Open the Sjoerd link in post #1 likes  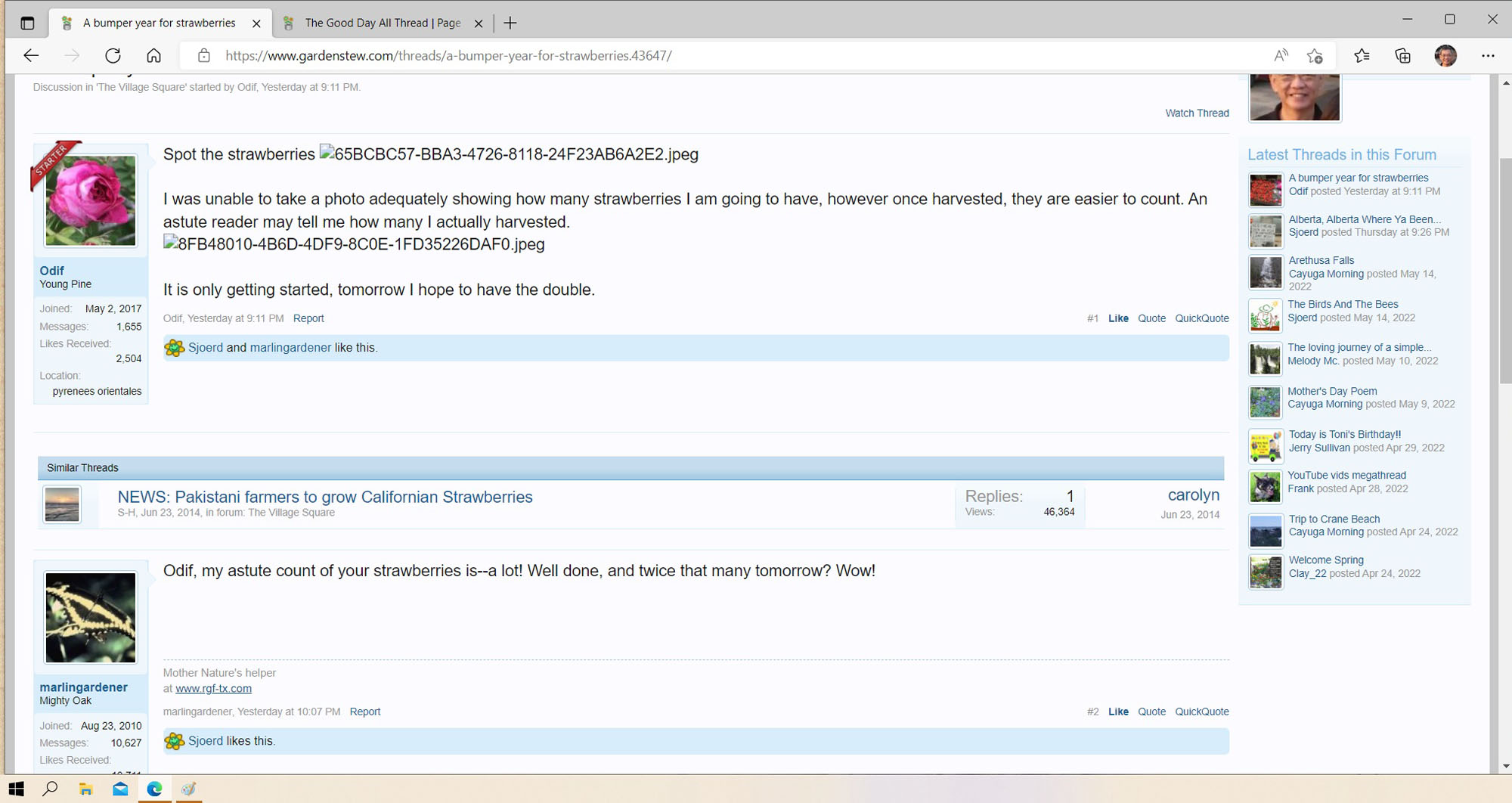[206, 347]
